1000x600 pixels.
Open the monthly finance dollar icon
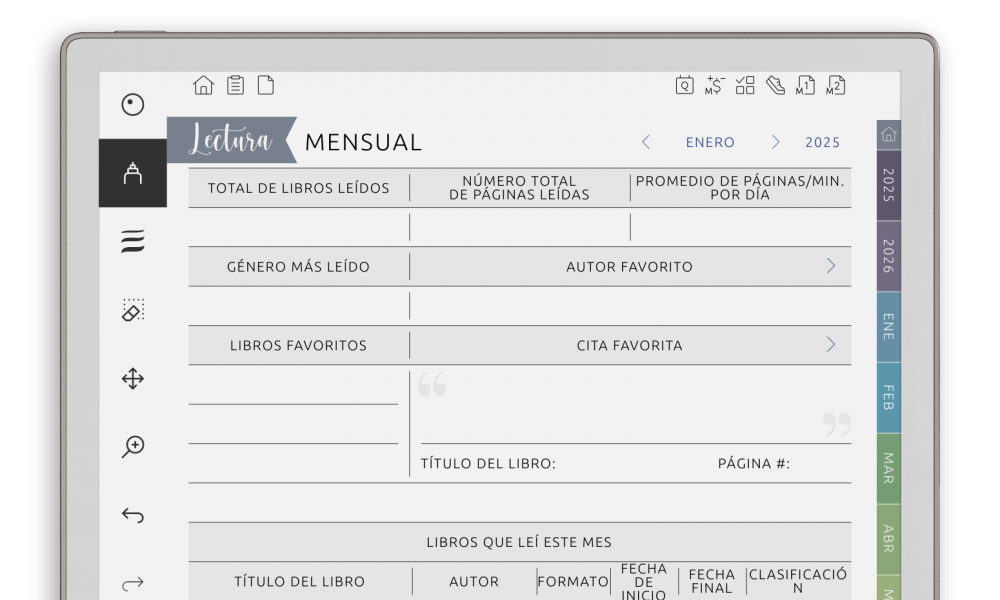click(x=714, y=85)
